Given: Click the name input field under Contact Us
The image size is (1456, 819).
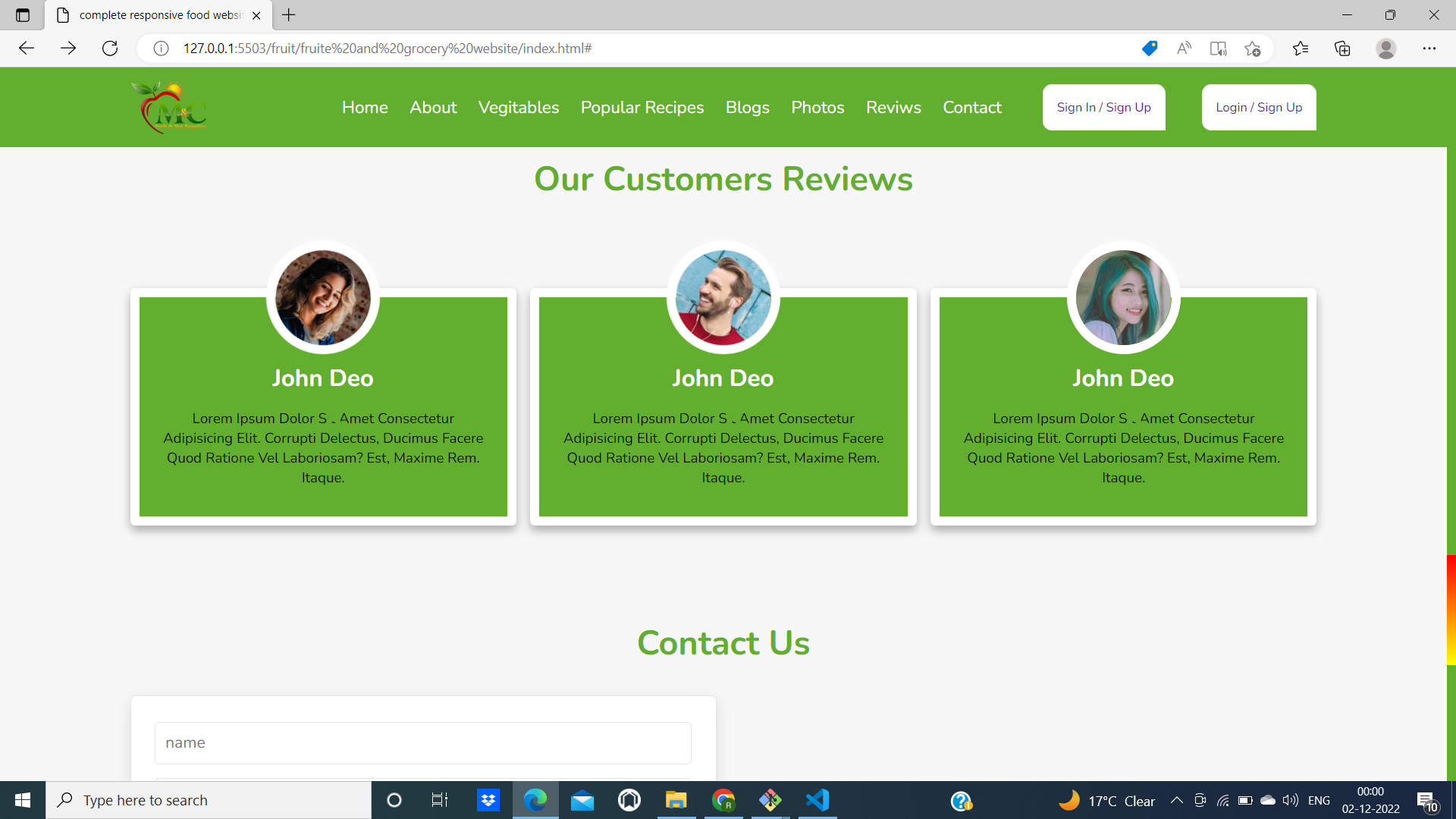Looking at the screenshot, I should pyautogui.click(x=422, y=742).
